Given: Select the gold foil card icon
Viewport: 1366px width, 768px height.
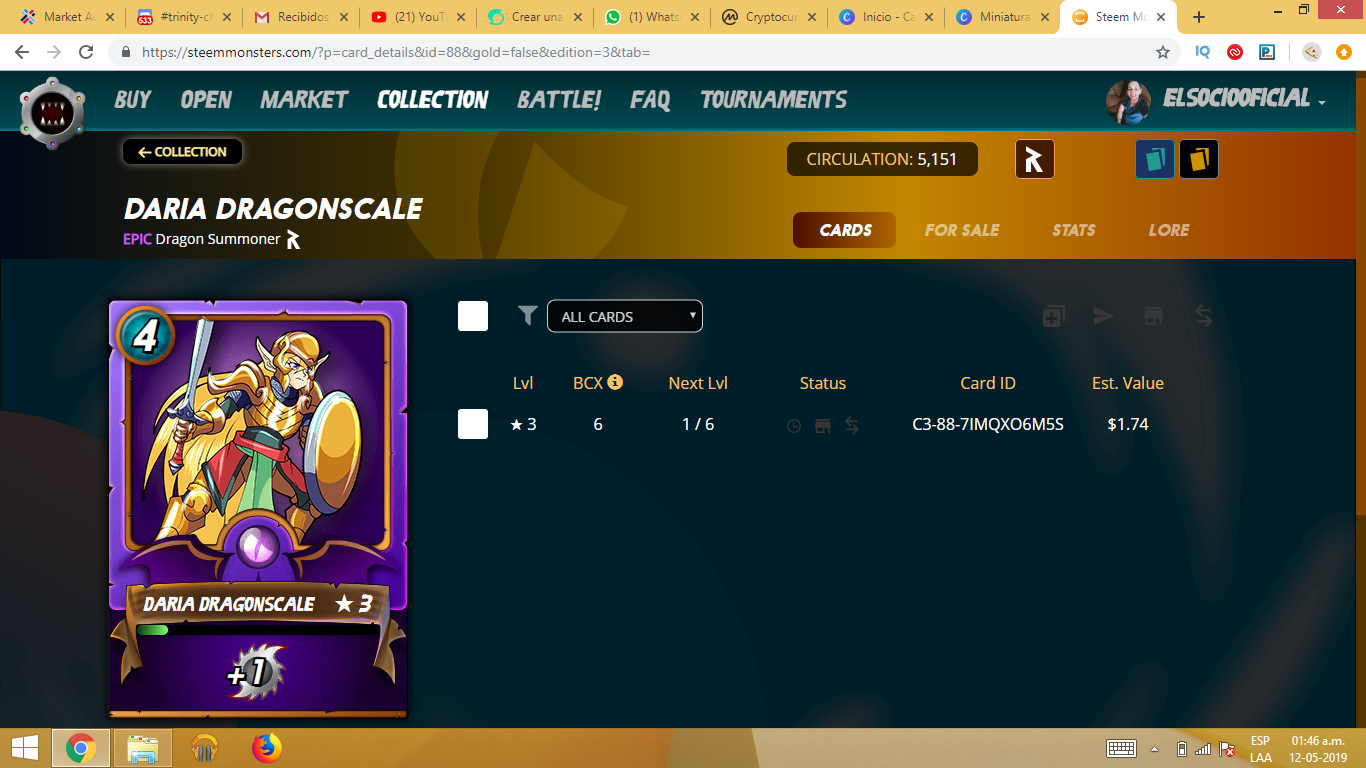Looking at the screenshot, I should (x=1199, y=159).
